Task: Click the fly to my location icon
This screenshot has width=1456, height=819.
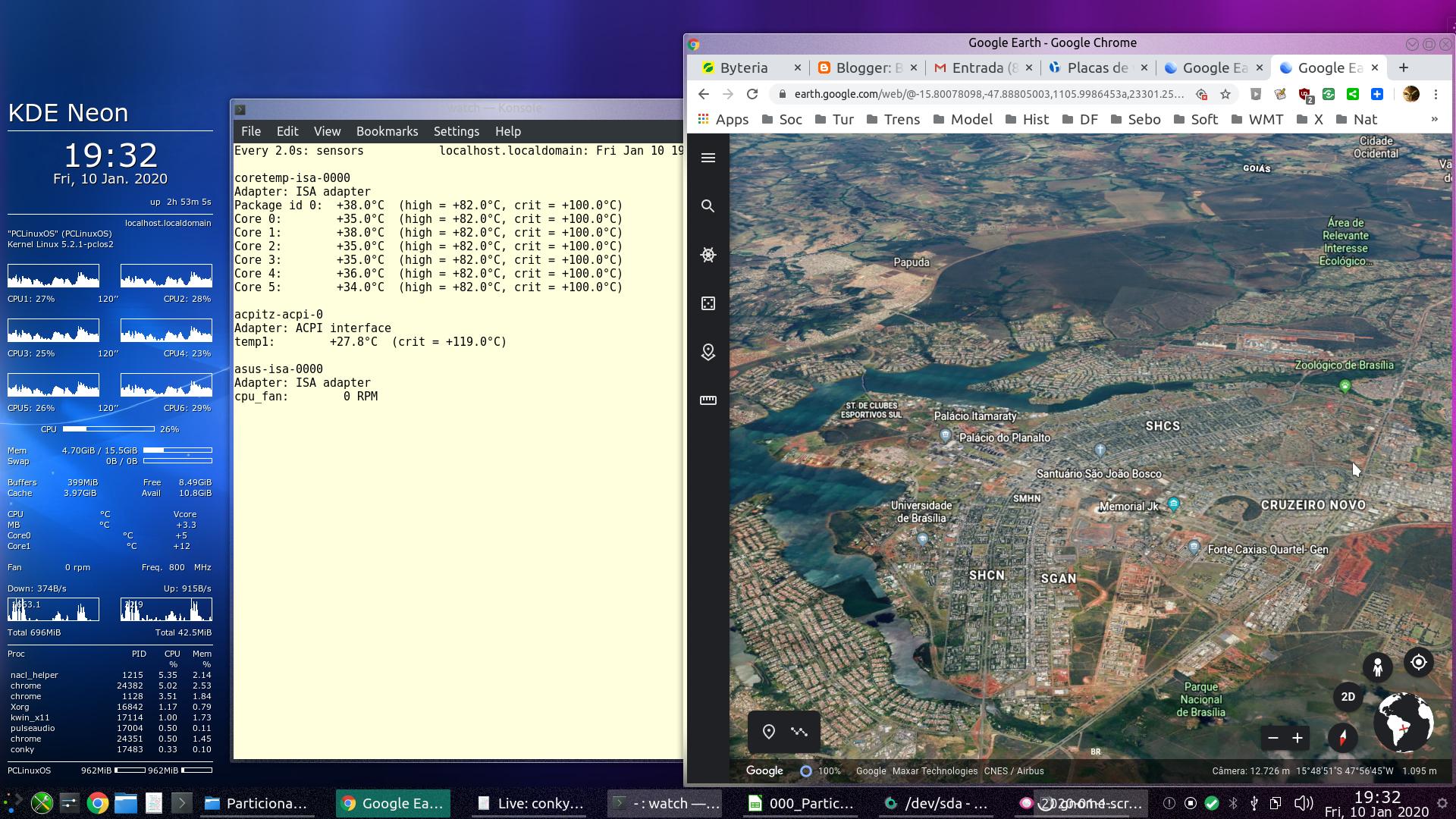Action: [x=1419, y=662]
